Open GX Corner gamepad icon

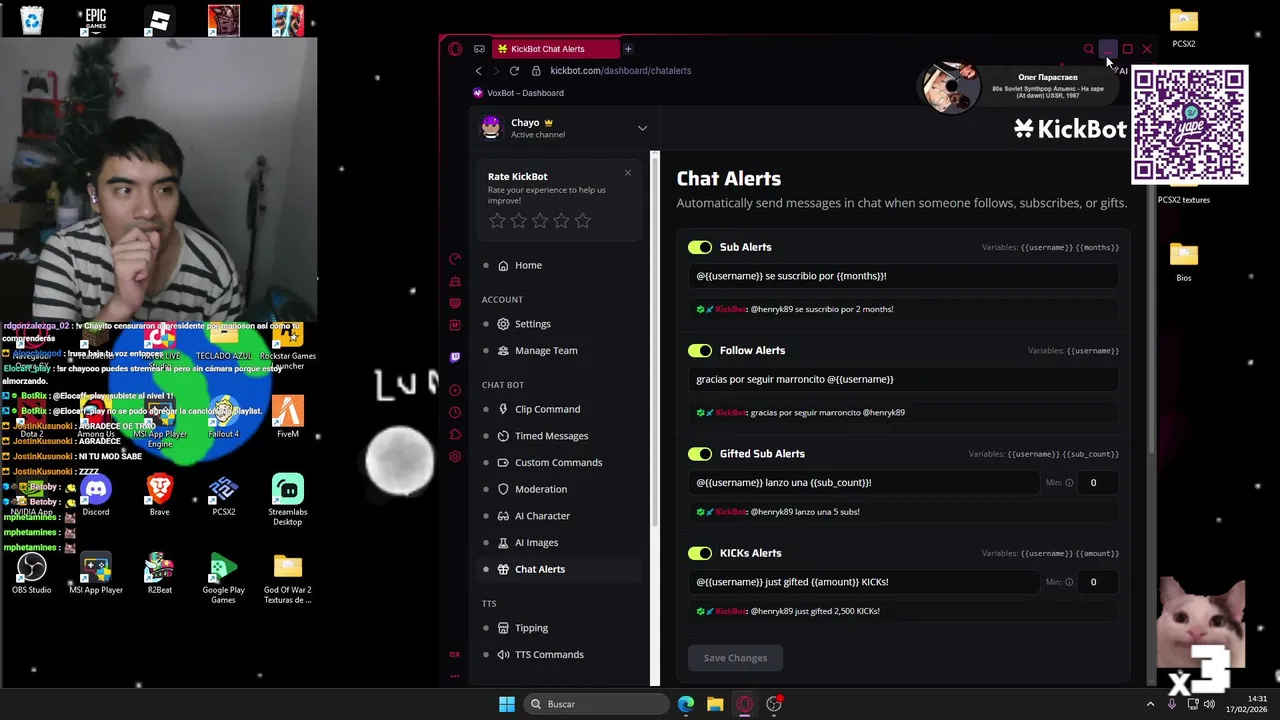pyautogui.click(x=479, y=49)
